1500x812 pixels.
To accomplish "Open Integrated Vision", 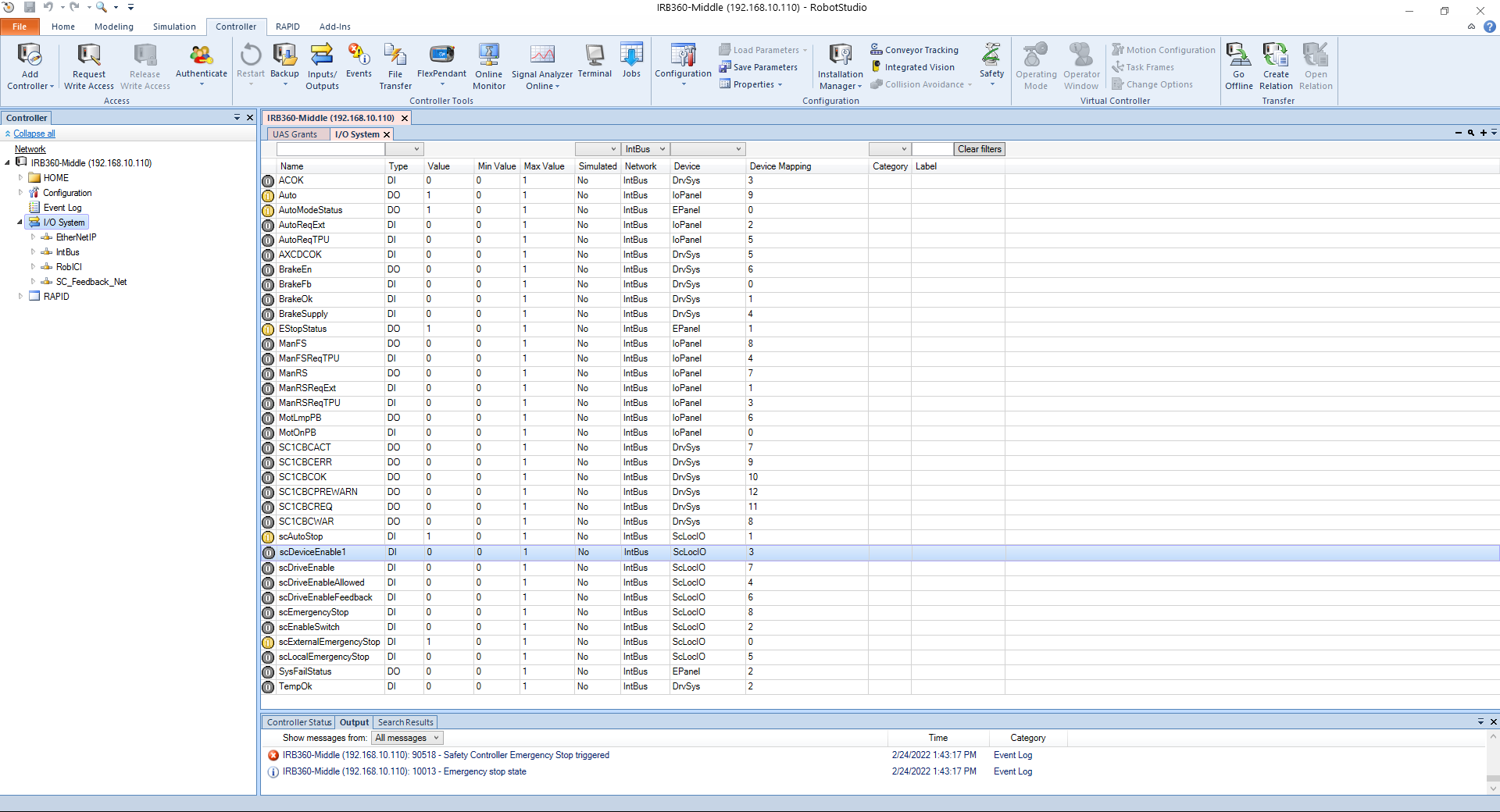I will click(913, 67).
